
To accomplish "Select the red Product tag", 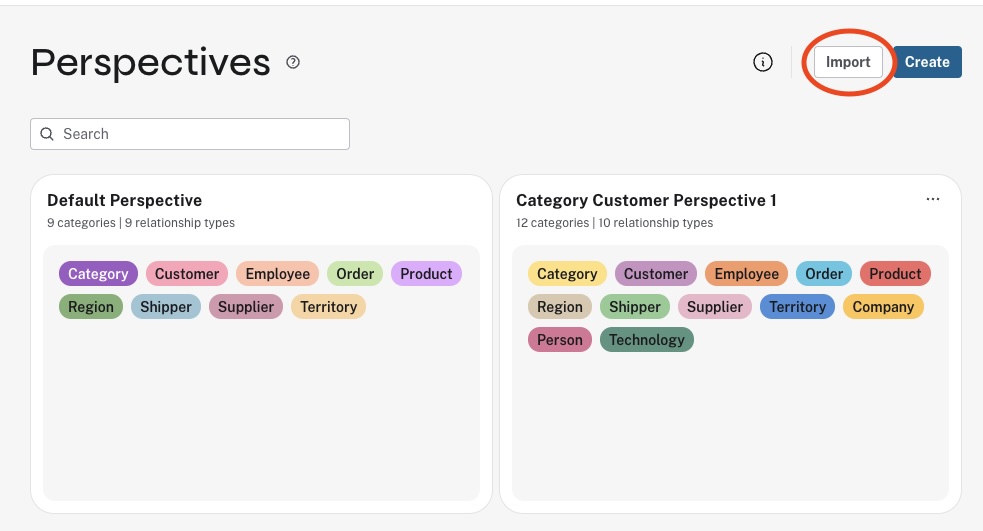I will (895, 274).
